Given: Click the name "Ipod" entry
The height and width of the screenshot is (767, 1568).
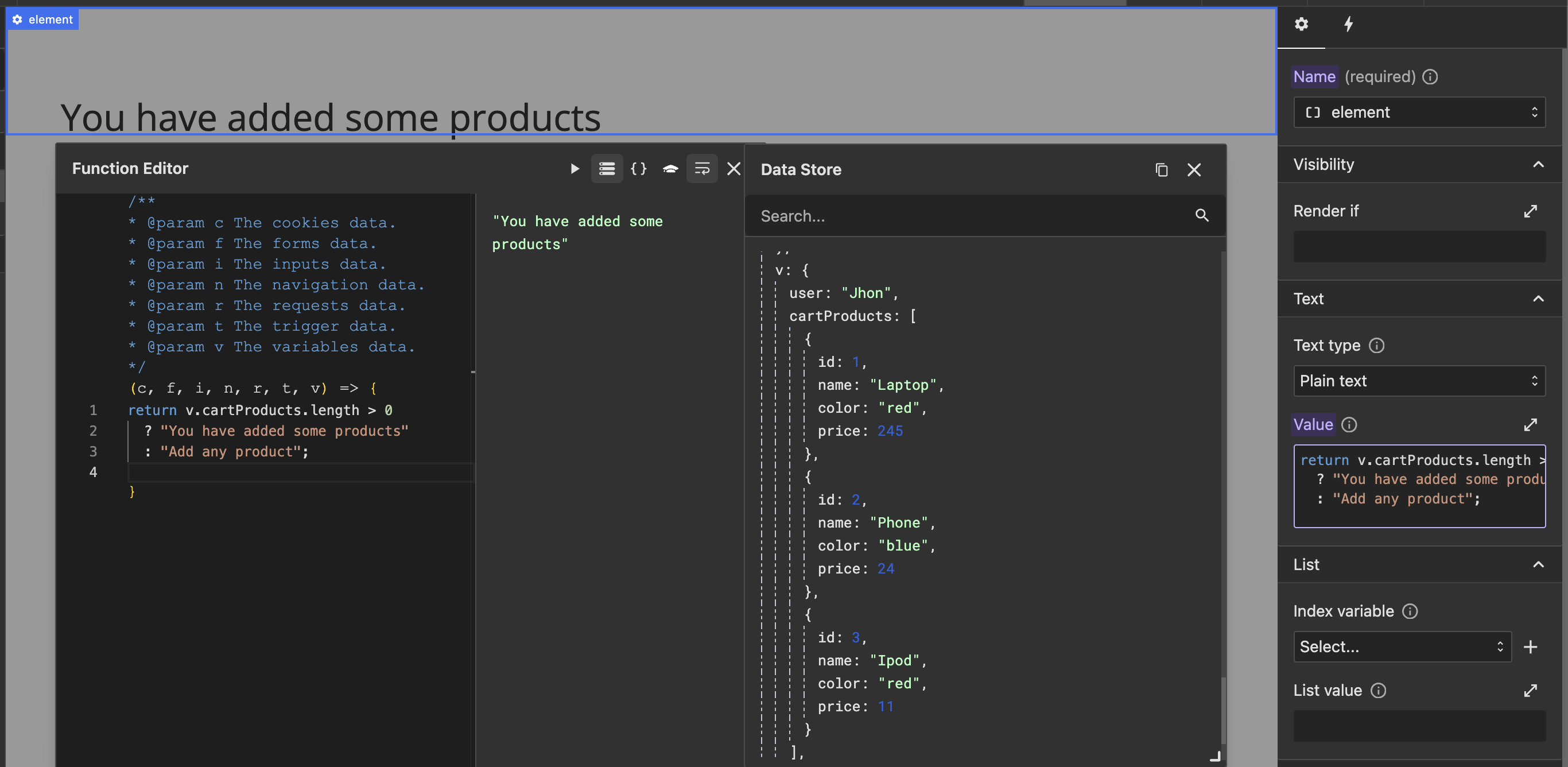Looking at the screenshot, I should [x=872, y=660].
